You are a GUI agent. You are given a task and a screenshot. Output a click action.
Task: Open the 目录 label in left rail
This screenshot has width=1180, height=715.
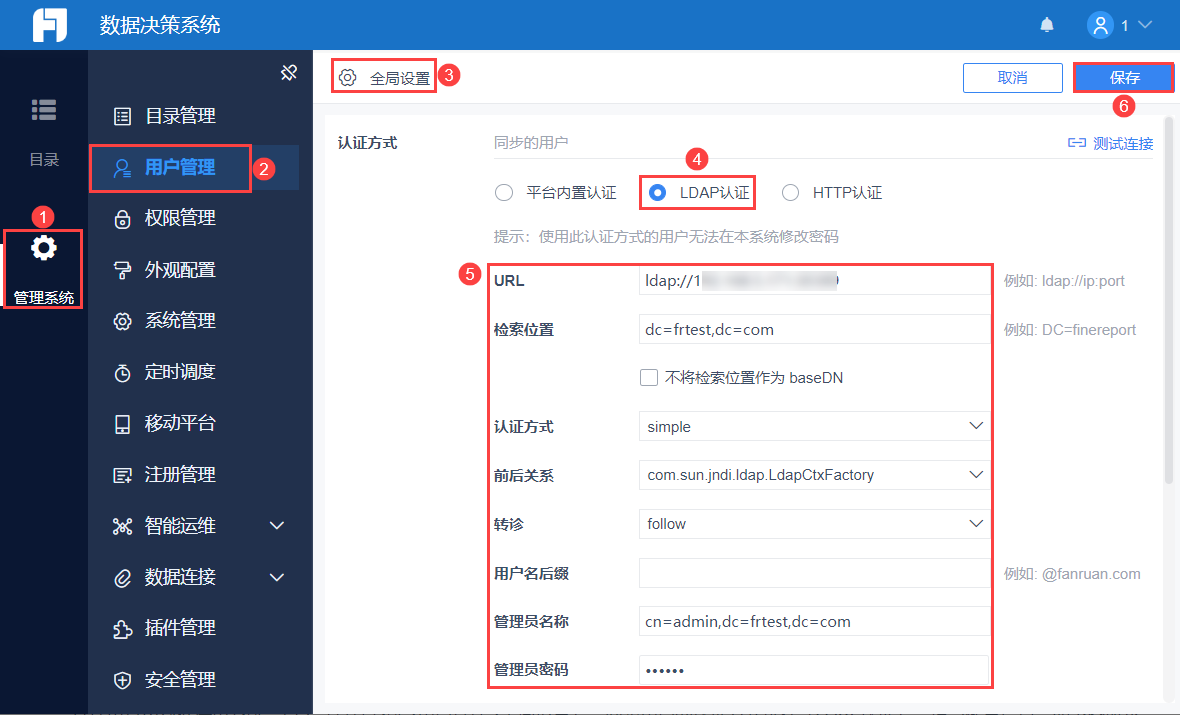pos(44,160)
